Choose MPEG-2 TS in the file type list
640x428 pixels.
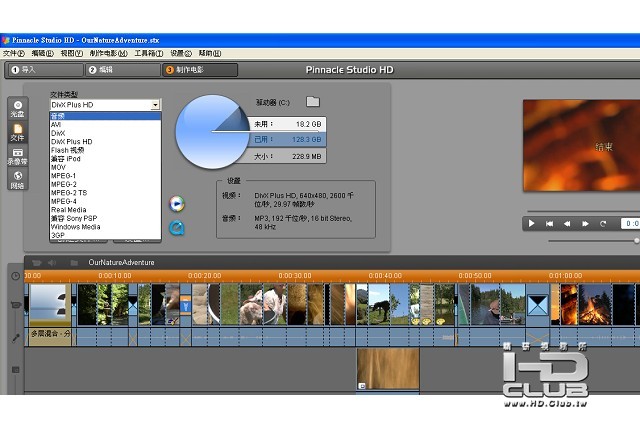coord(105,193)
